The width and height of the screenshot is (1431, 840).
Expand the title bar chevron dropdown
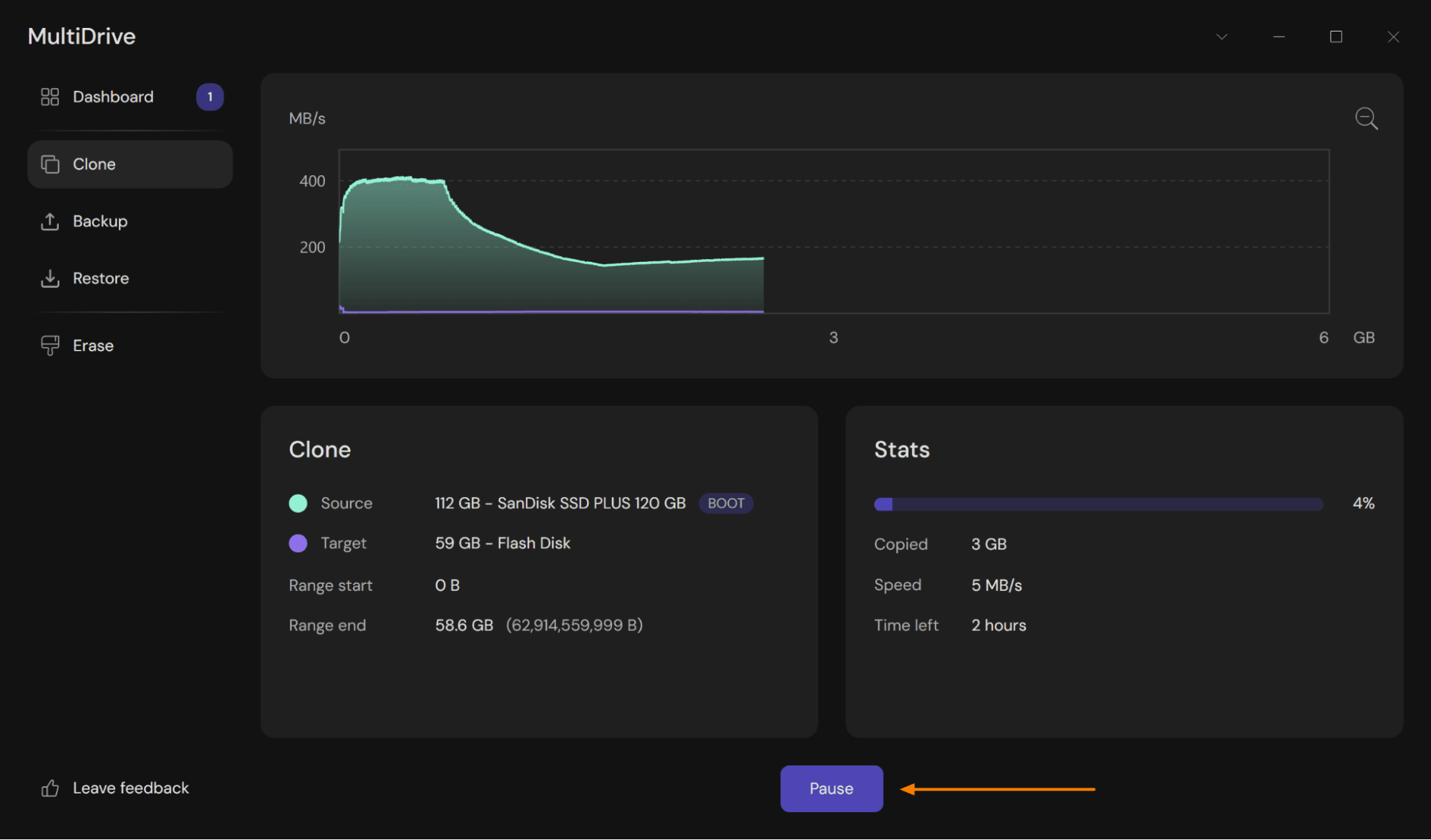tap(1222, 36)
